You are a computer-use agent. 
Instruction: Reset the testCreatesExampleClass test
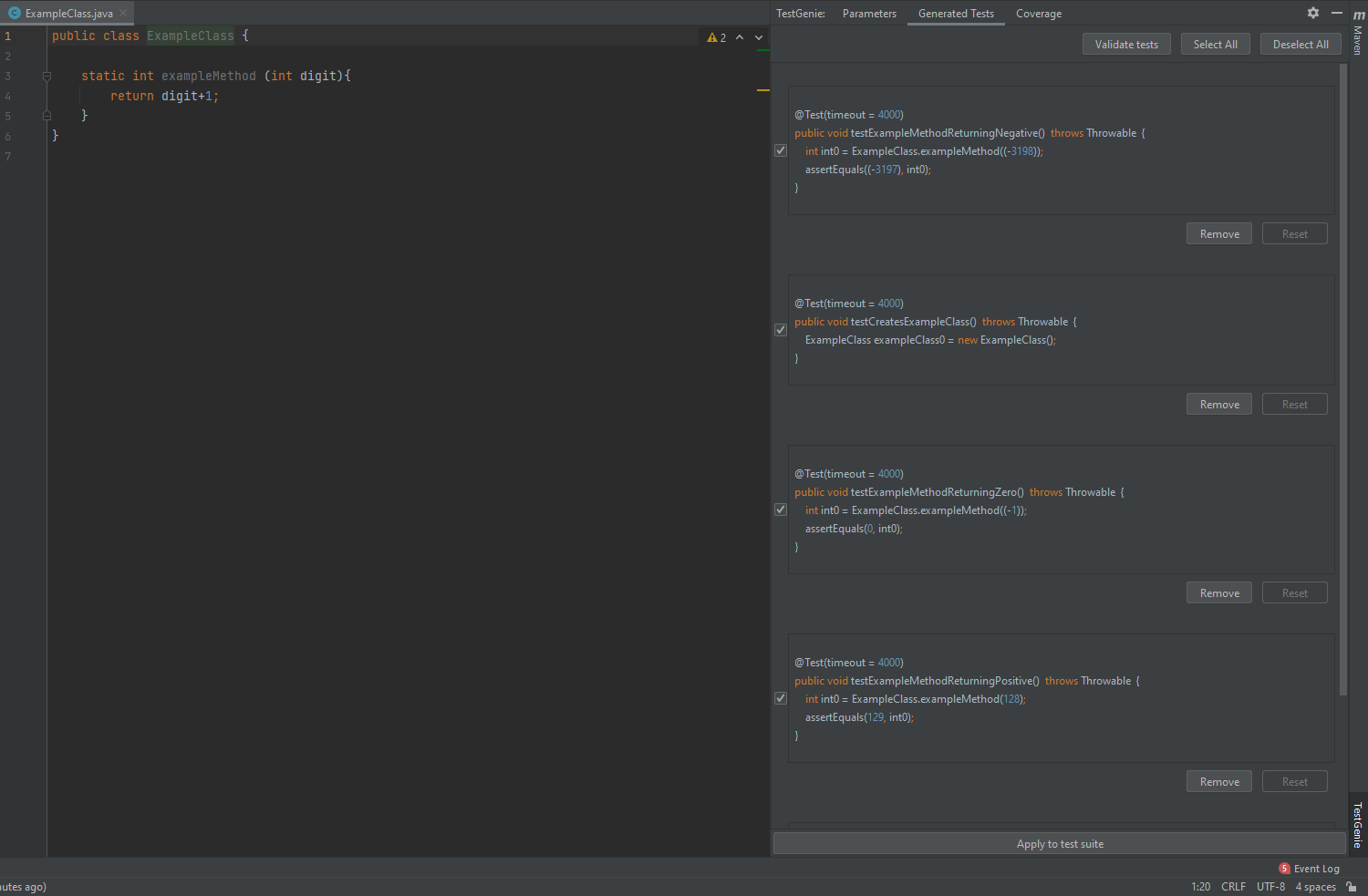[1295, 405]
